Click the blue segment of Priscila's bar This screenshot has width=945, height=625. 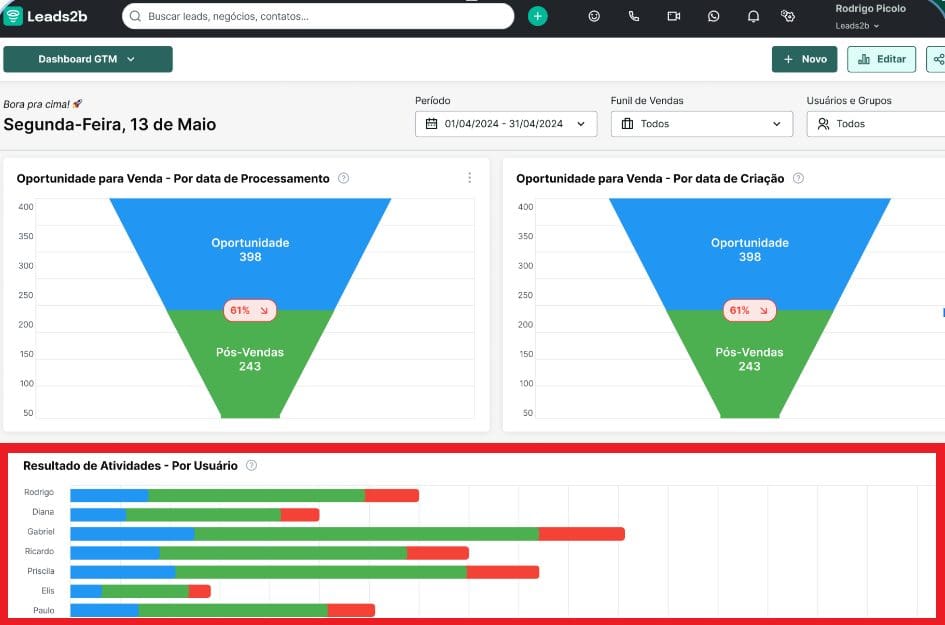click(x=123, y=572)
